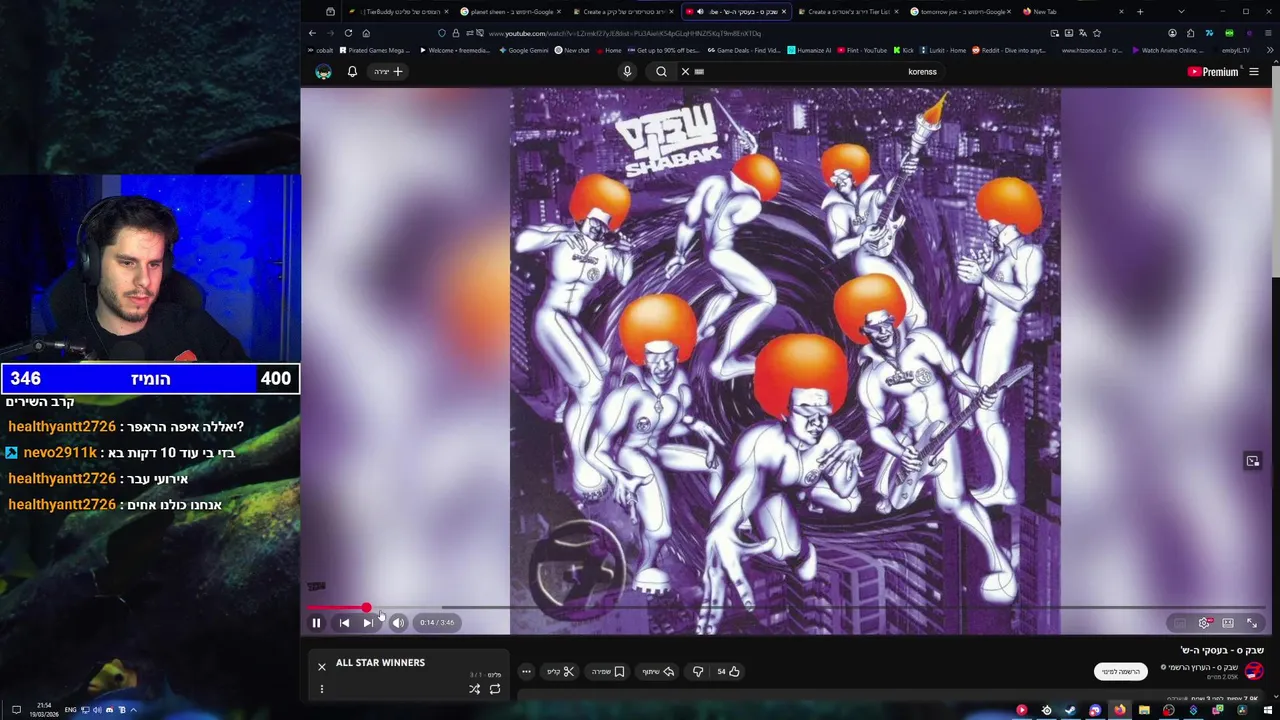Screen dimensions: 1280x720
Task: Show hidden system tray icons
Action: pos(133,710)
